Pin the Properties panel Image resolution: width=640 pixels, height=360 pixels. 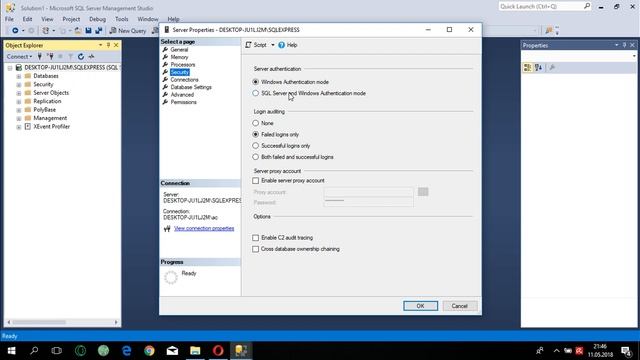pyautogui.click(x=624, y=45)
